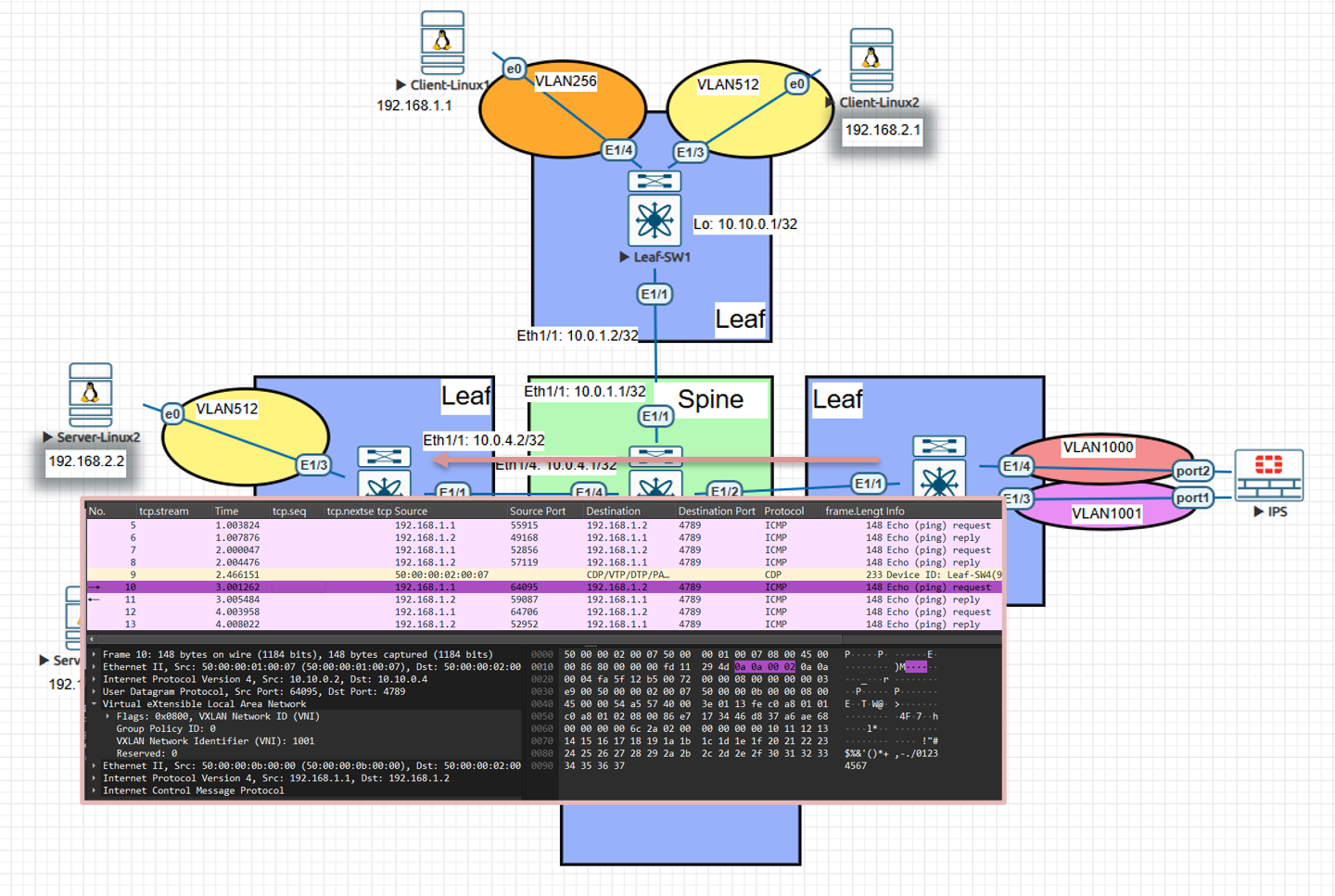Select the IPS firewall icon
1335x896 pixels.
tap(1268, 474)
